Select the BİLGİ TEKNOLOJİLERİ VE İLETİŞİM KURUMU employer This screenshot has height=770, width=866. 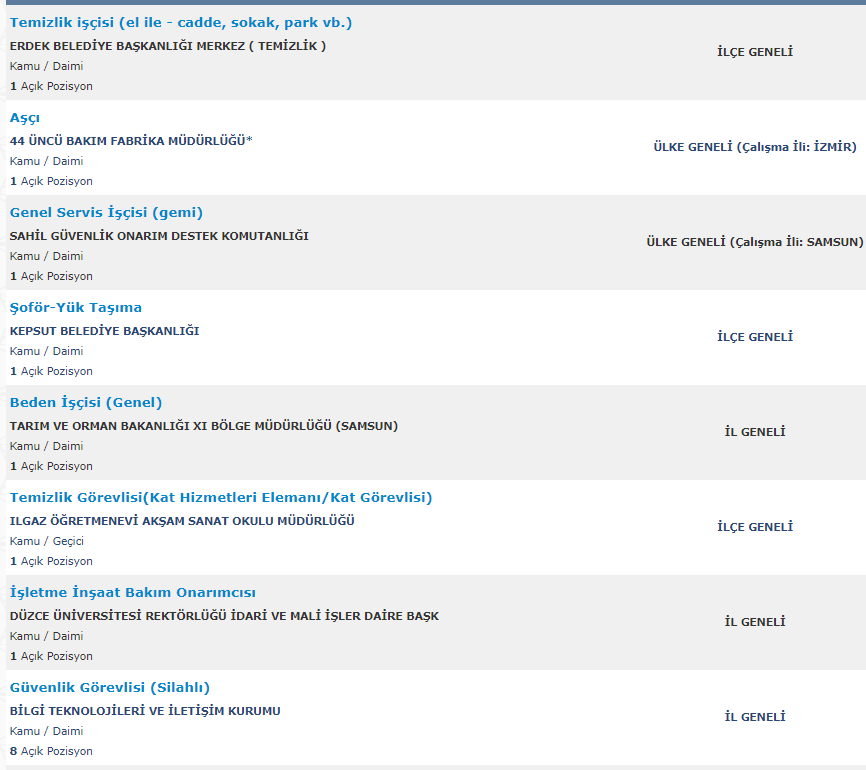point(145,711)
